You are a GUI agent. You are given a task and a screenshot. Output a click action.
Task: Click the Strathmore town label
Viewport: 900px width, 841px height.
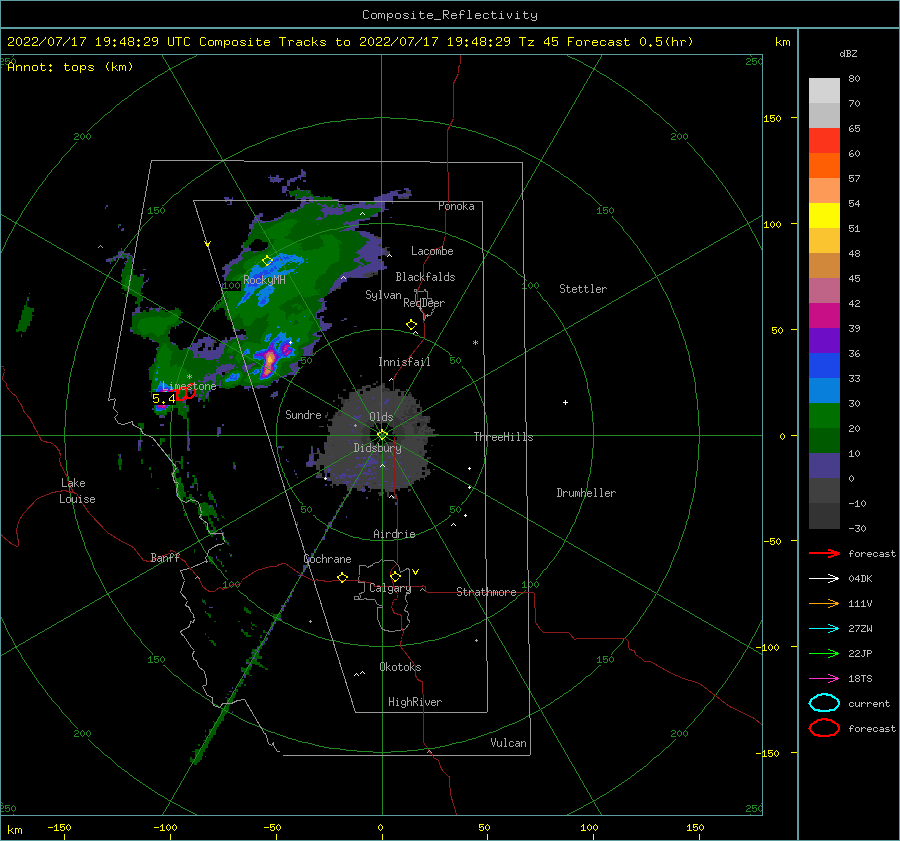486,592
